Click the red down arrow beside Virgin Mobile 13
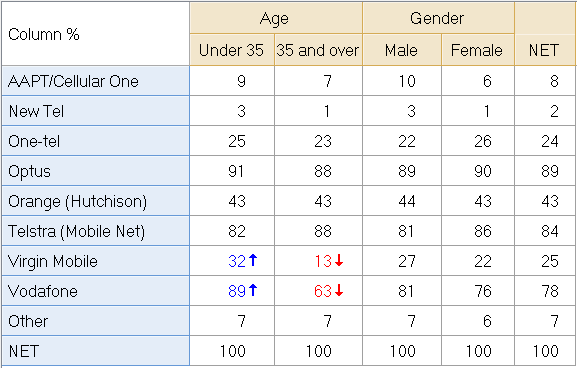The image size is (577, 368). click(339, 261)
